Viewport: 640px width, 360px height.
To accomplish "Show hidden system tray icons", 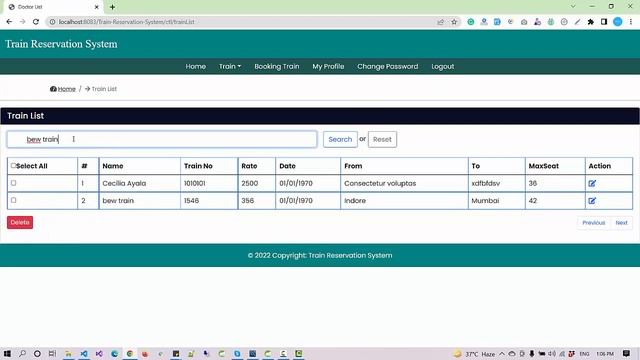I will (502, 353).
